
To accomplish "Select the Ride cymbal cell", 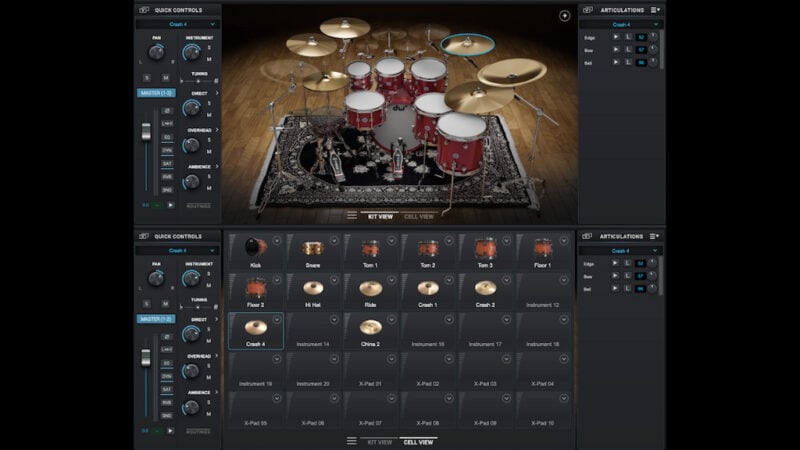I will pyautogui.click(x=370, y=291).
